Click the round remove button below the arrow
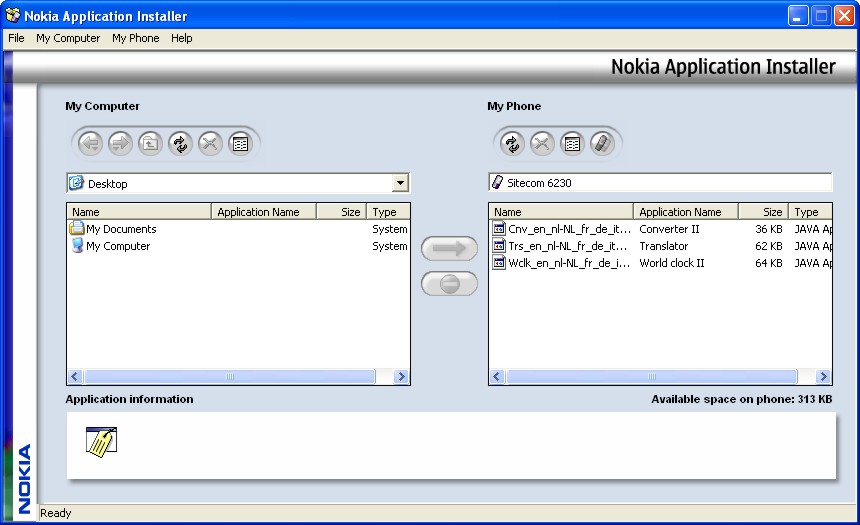860x525 pixels. tap(449, 284)
